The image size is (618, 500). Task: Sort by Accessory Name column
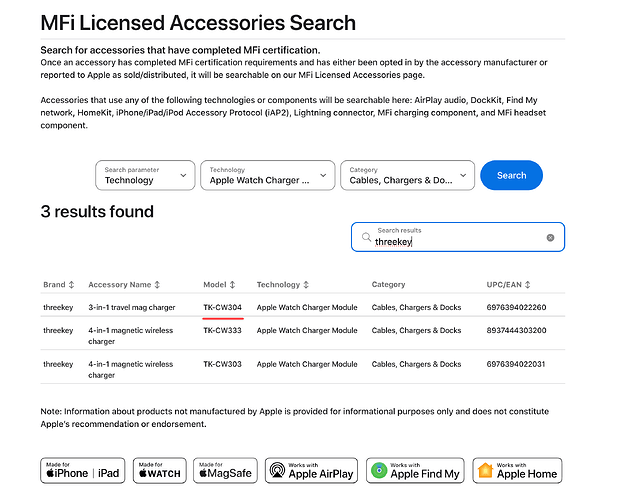[123, 285]
